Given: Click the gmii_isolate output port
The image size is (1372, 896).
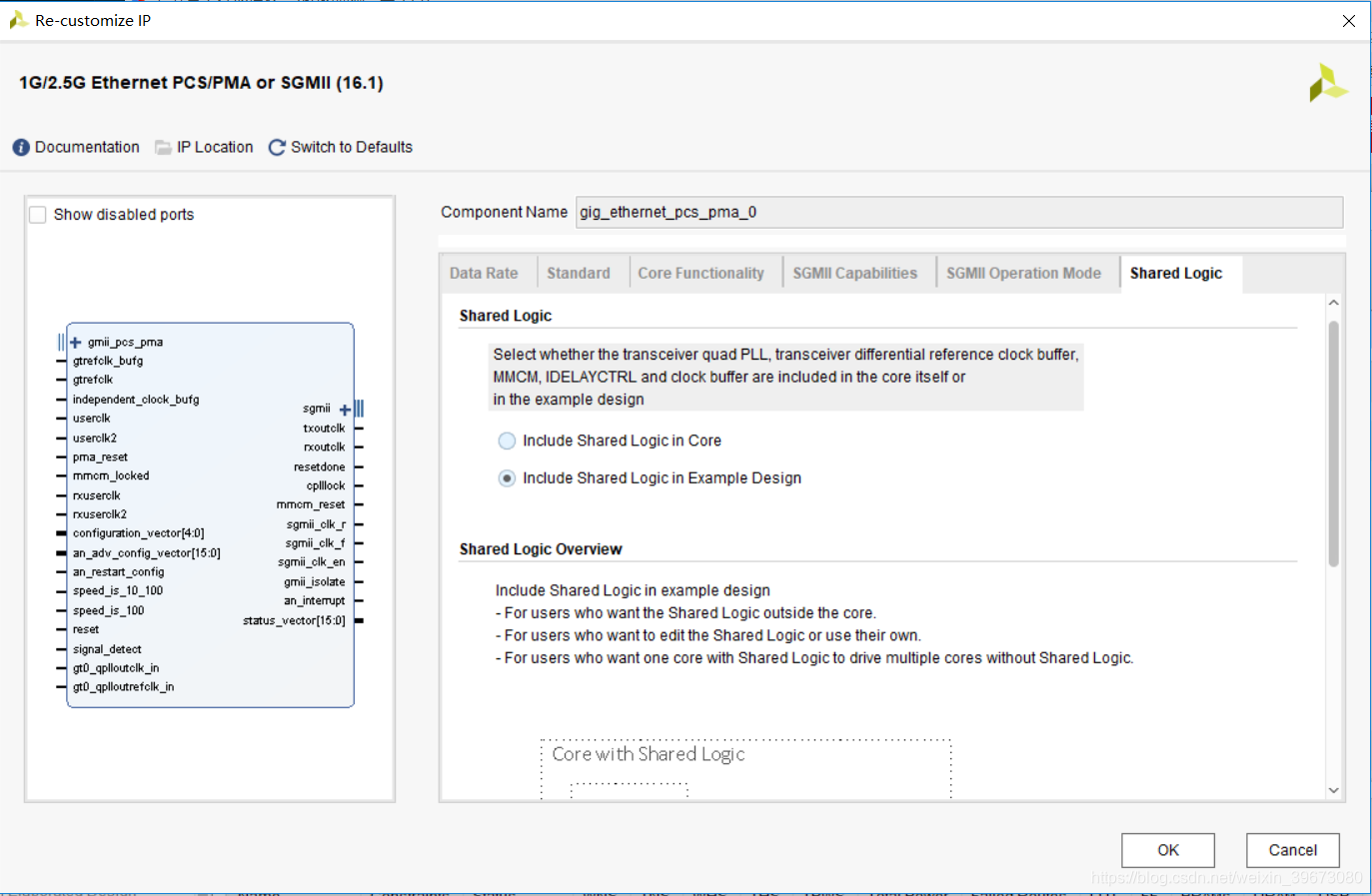Looking at the screenshot, I should coord(315,582).
